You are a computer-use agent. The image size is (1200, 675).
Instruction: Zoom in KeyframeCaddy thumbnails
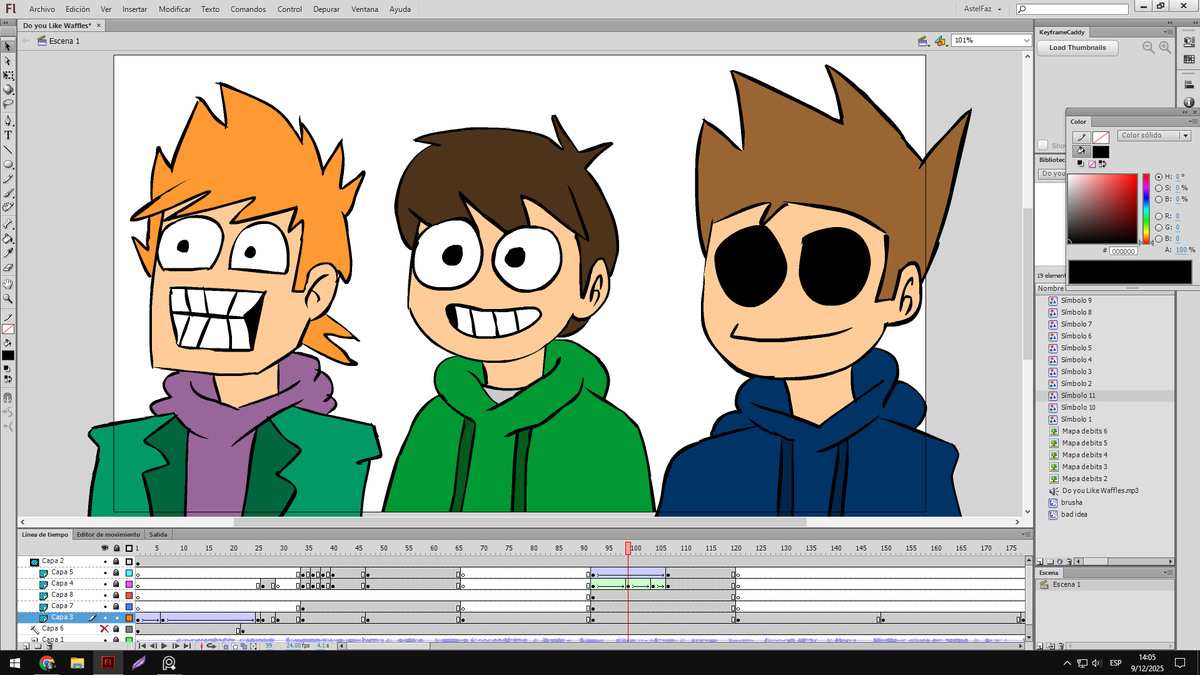(x=1166, y=47)
